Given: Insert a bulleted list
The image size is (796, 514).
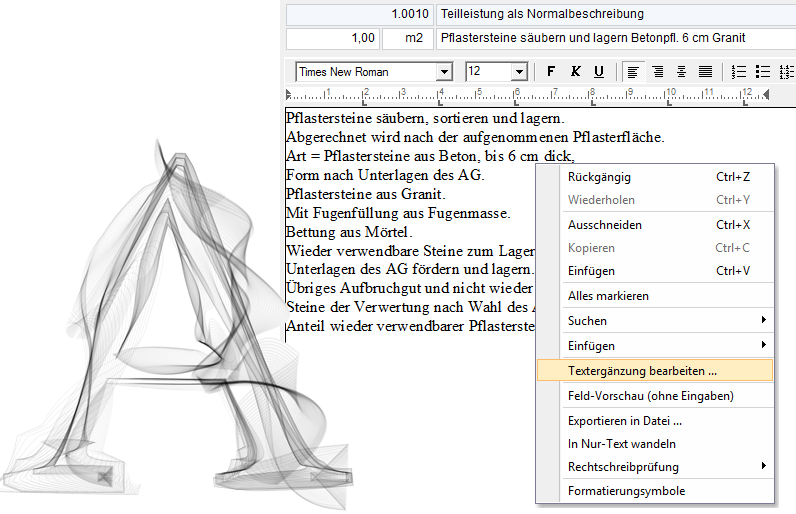Looking at the screenshot, I should (763, 72).
